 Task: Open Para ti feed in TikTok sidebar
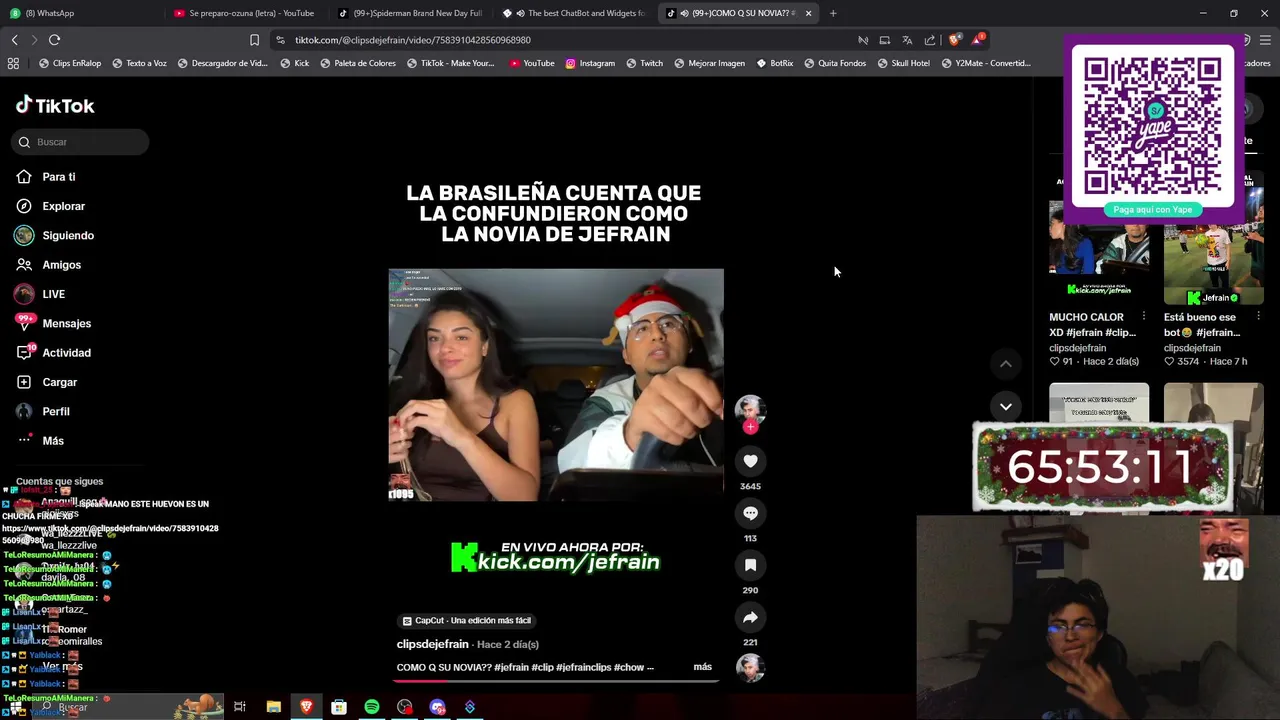coord(59,177)
